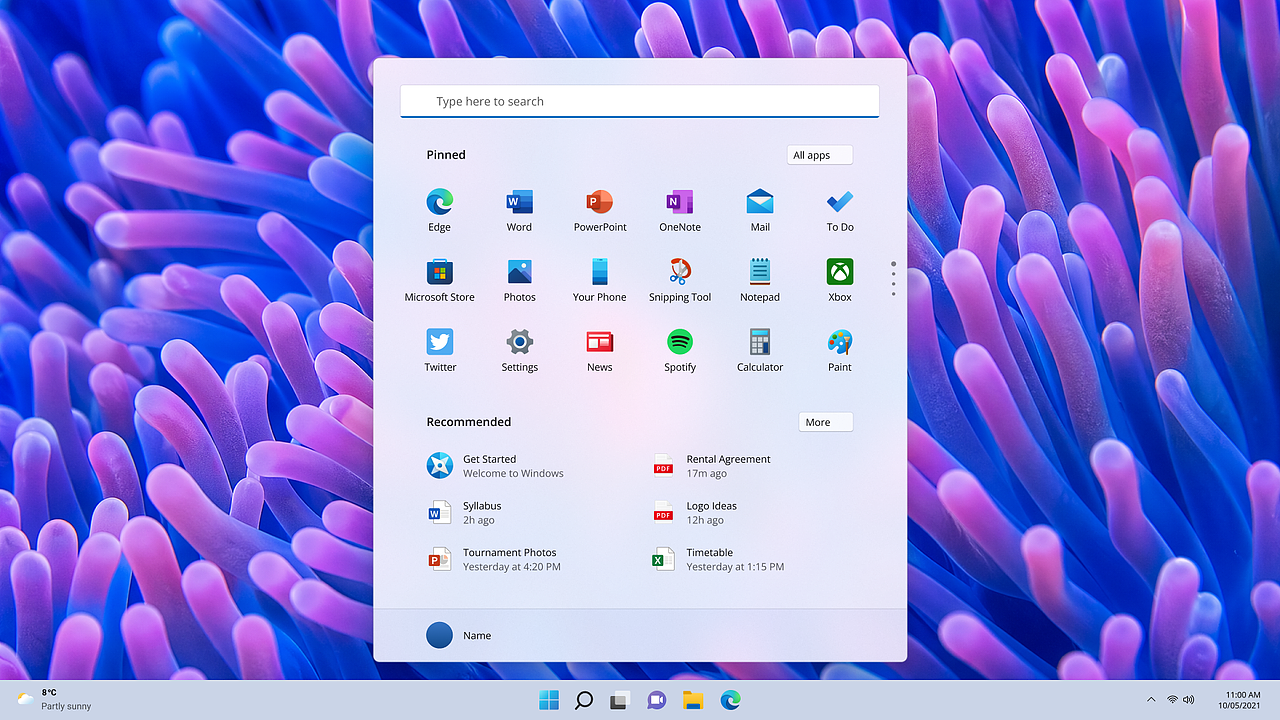The height and width of the screenshot is (720, 1280).
Task: Open the News app
Action: (600, 350)
